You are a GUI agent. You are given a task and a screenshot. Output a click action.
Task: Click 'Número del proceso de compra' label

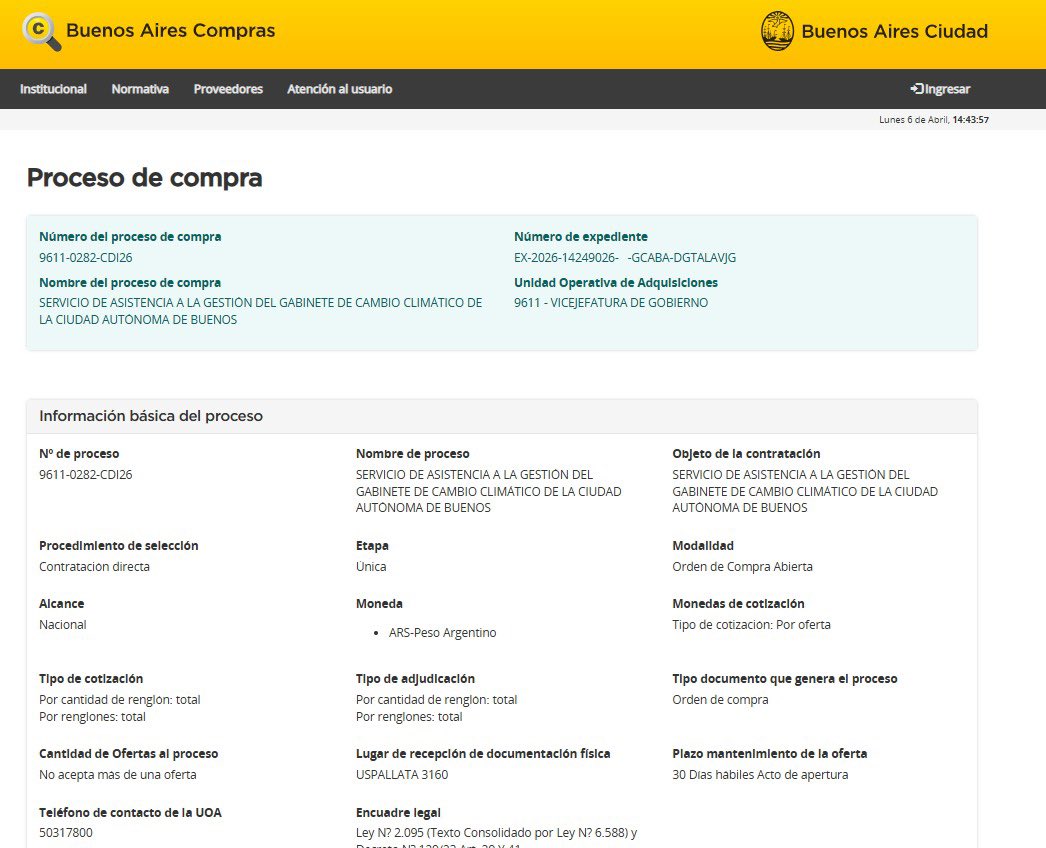tap(130, 237)
